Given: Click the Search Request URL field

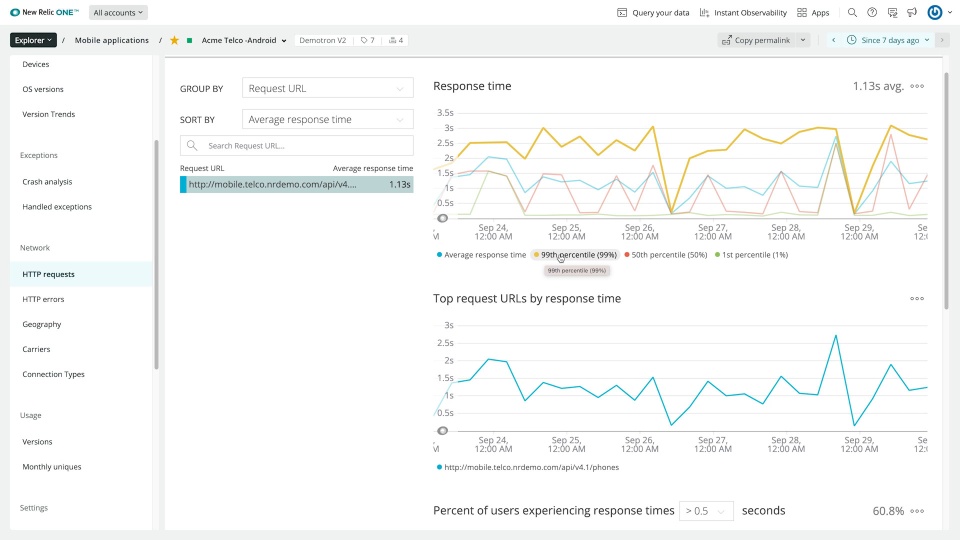Looking at the screenshot, I should (296, 146).
